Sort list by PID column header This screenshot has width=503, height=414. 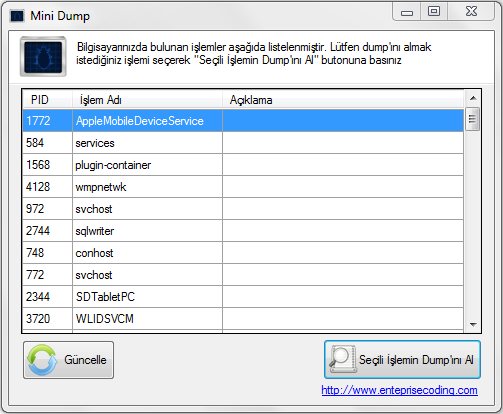[47, 100]
